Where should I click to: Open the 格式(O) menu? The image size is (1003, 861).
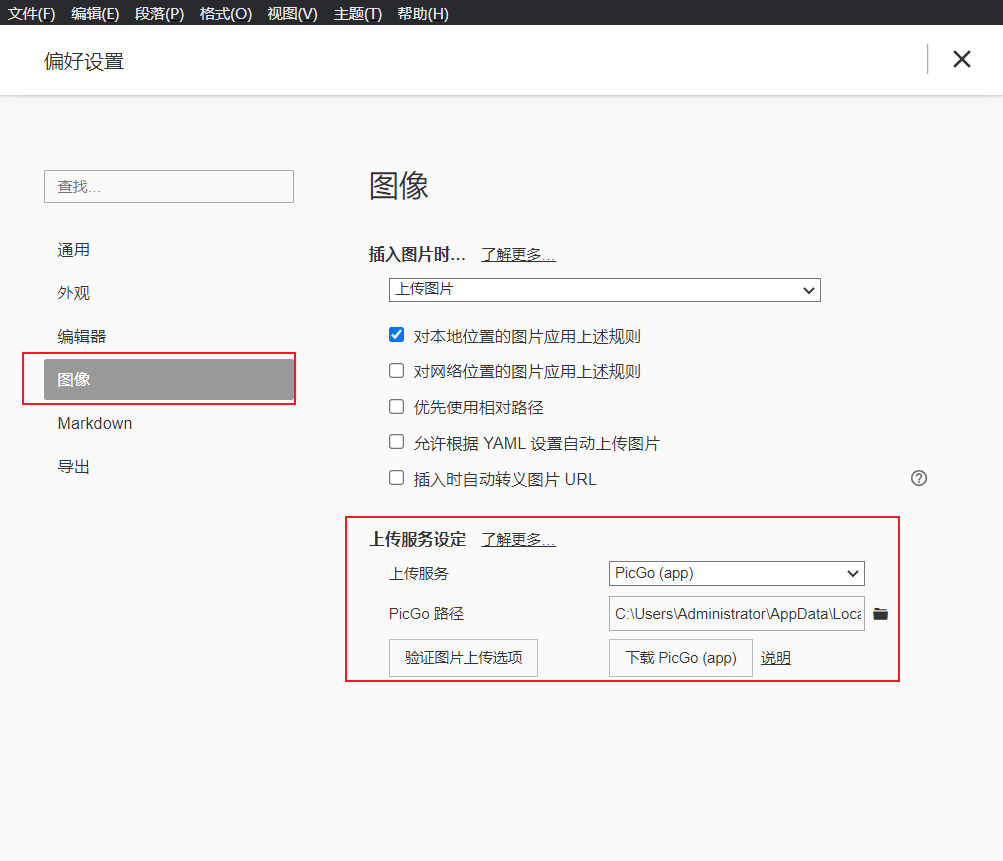(x=225, y=13)
